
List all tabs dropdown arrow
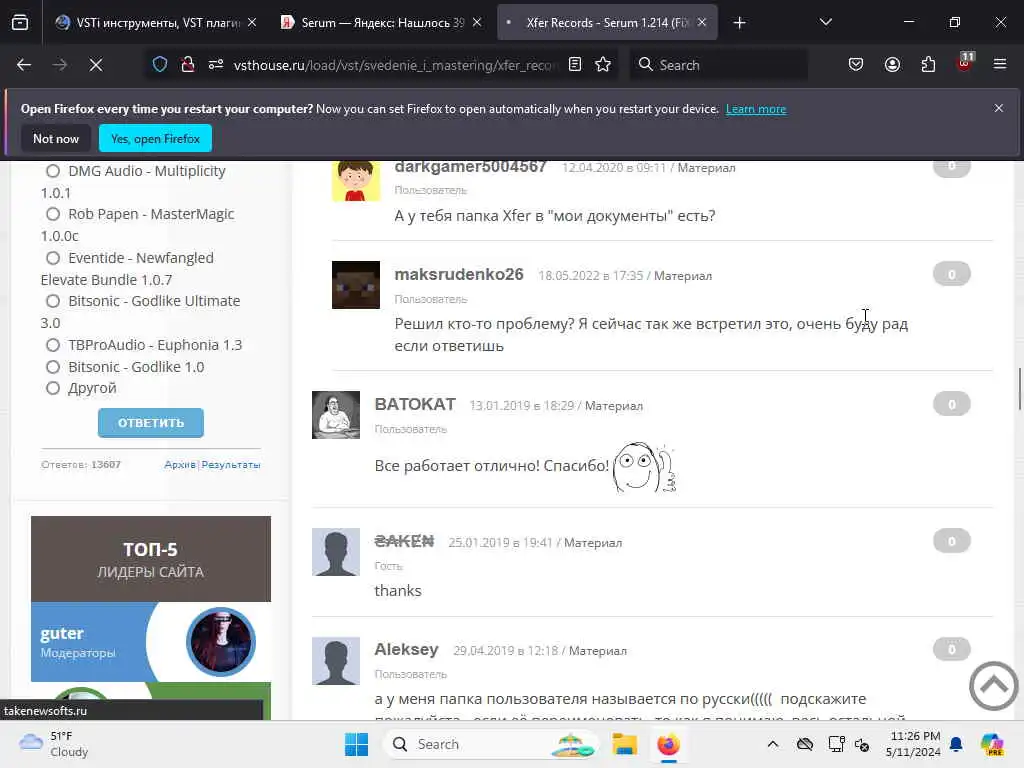coord(825,23)
